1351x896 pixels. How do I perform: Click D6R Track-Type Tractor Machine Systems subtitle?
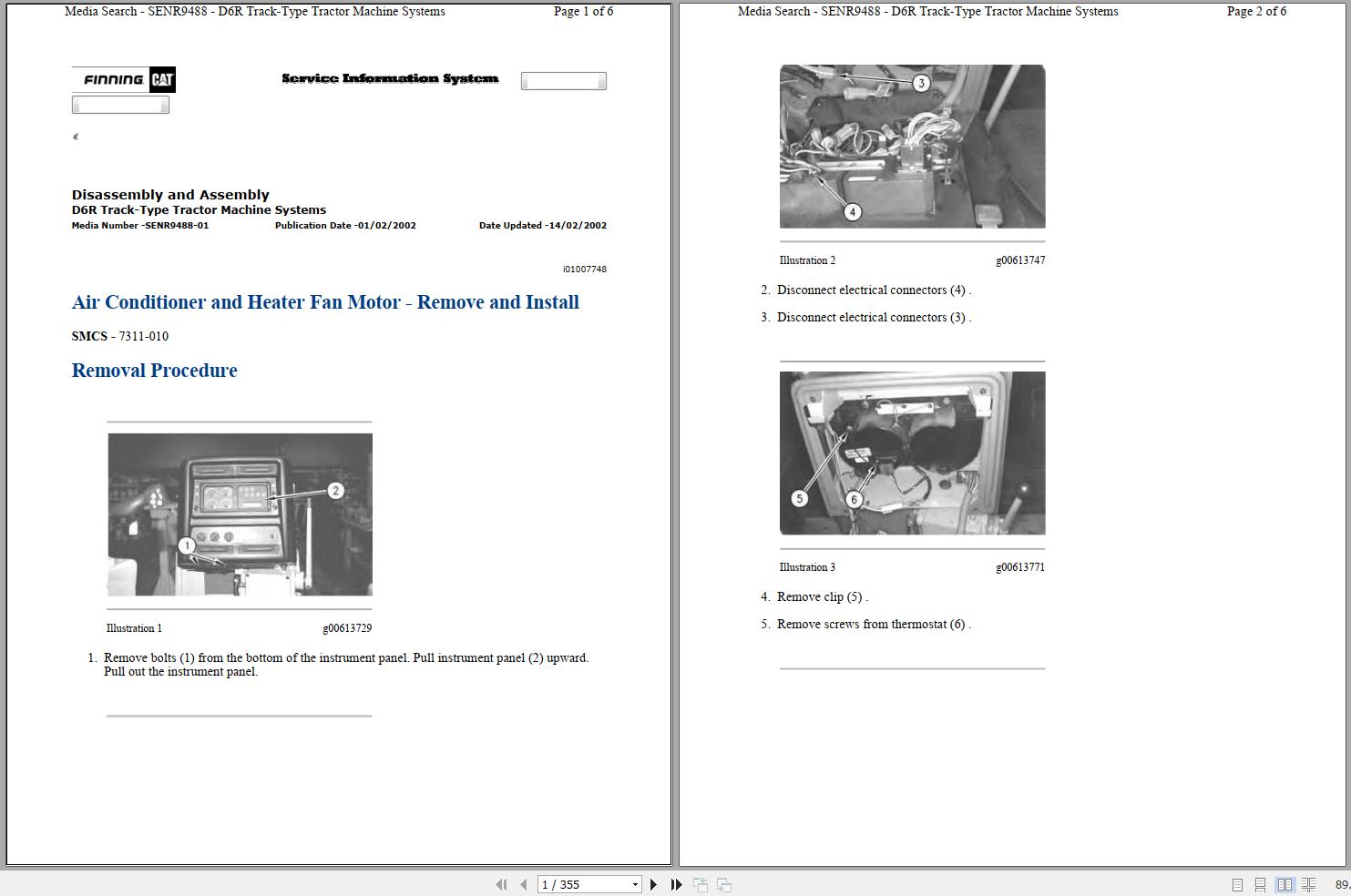[x=199, y=209]
